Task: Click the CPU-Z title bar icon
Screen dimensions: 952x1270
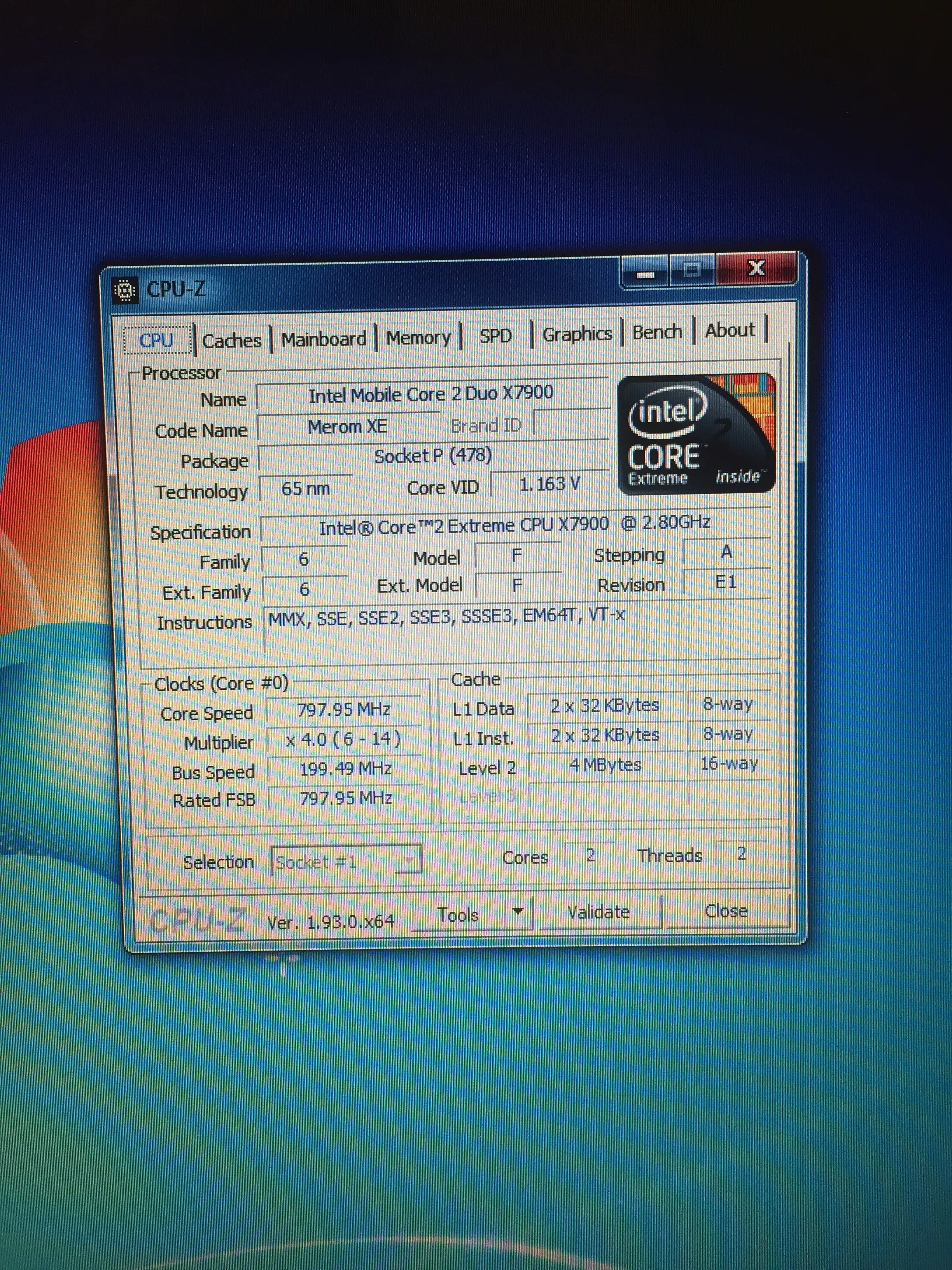Action: pyautogui.click(x=125, y=291)
